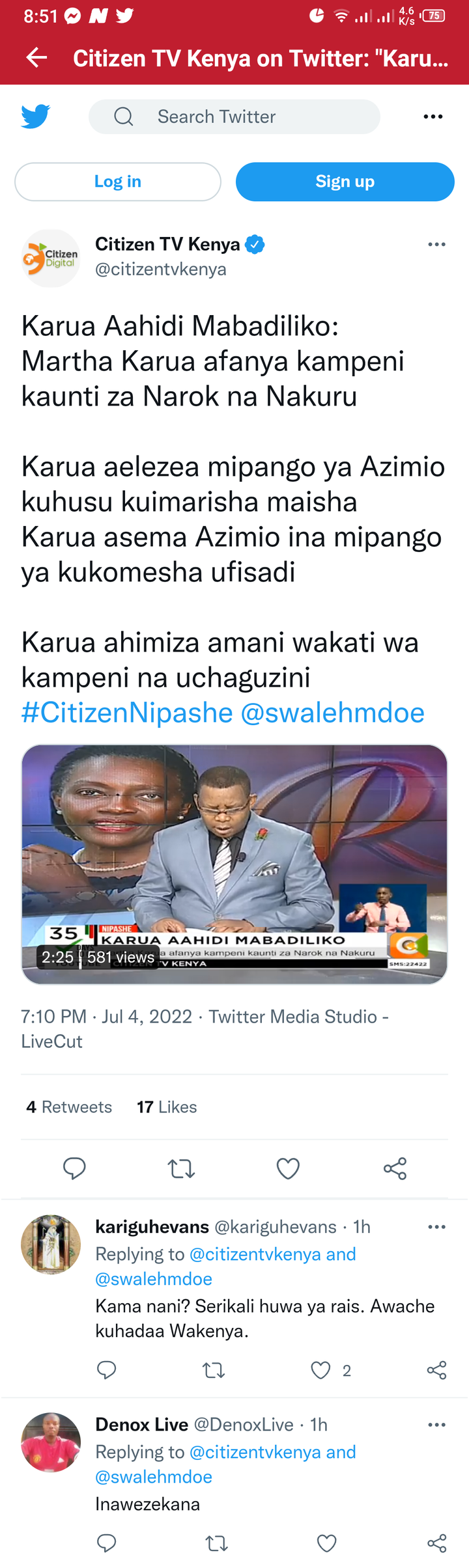
Task: Focus the Search Twitter field
Action: (x=234, y=117)
